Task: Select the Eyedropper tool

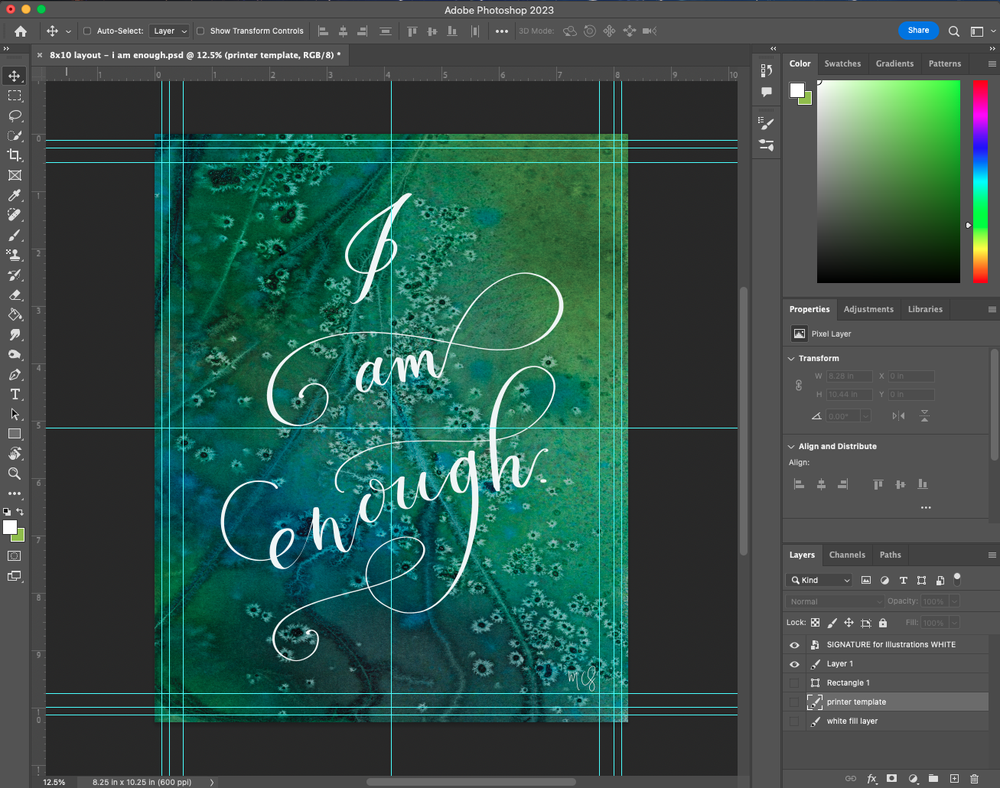Action: pyautogui.click(x=14, y=195)
